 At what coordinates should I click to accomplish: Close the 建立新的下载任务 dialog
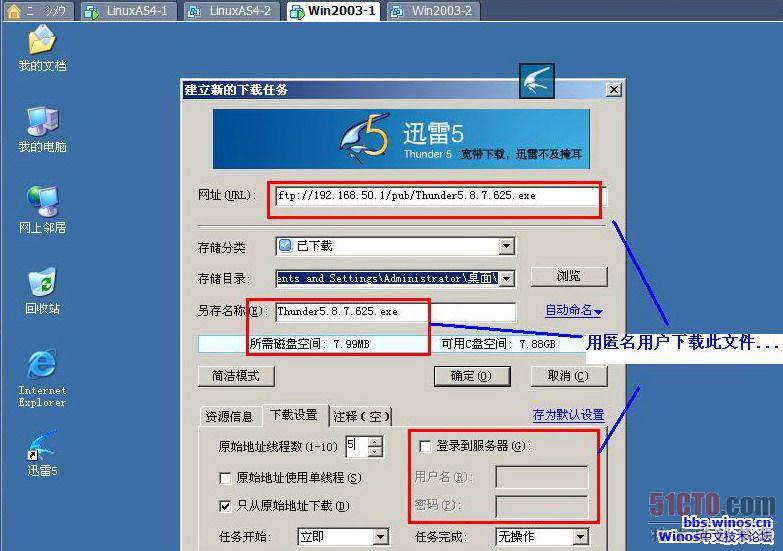click(x=613, y=90)
